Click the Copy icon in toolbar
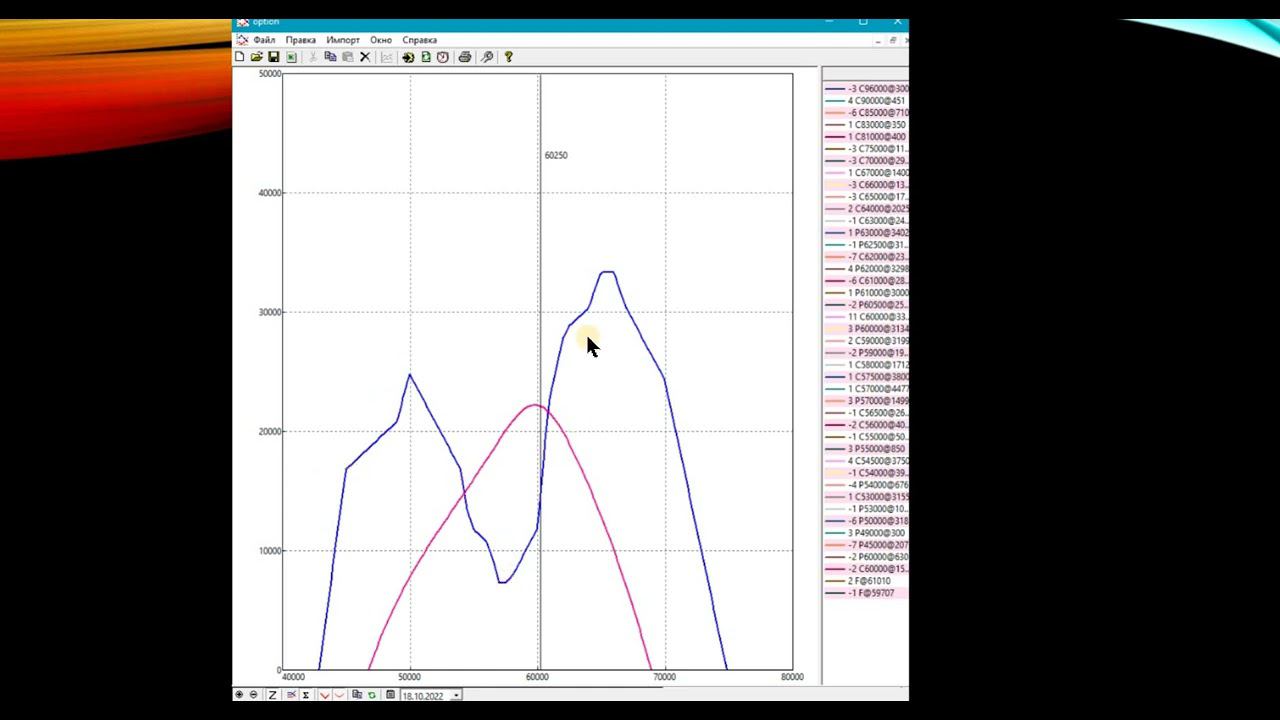The height and width of the screenshot is (720, 1280). (x=330, y=57)
